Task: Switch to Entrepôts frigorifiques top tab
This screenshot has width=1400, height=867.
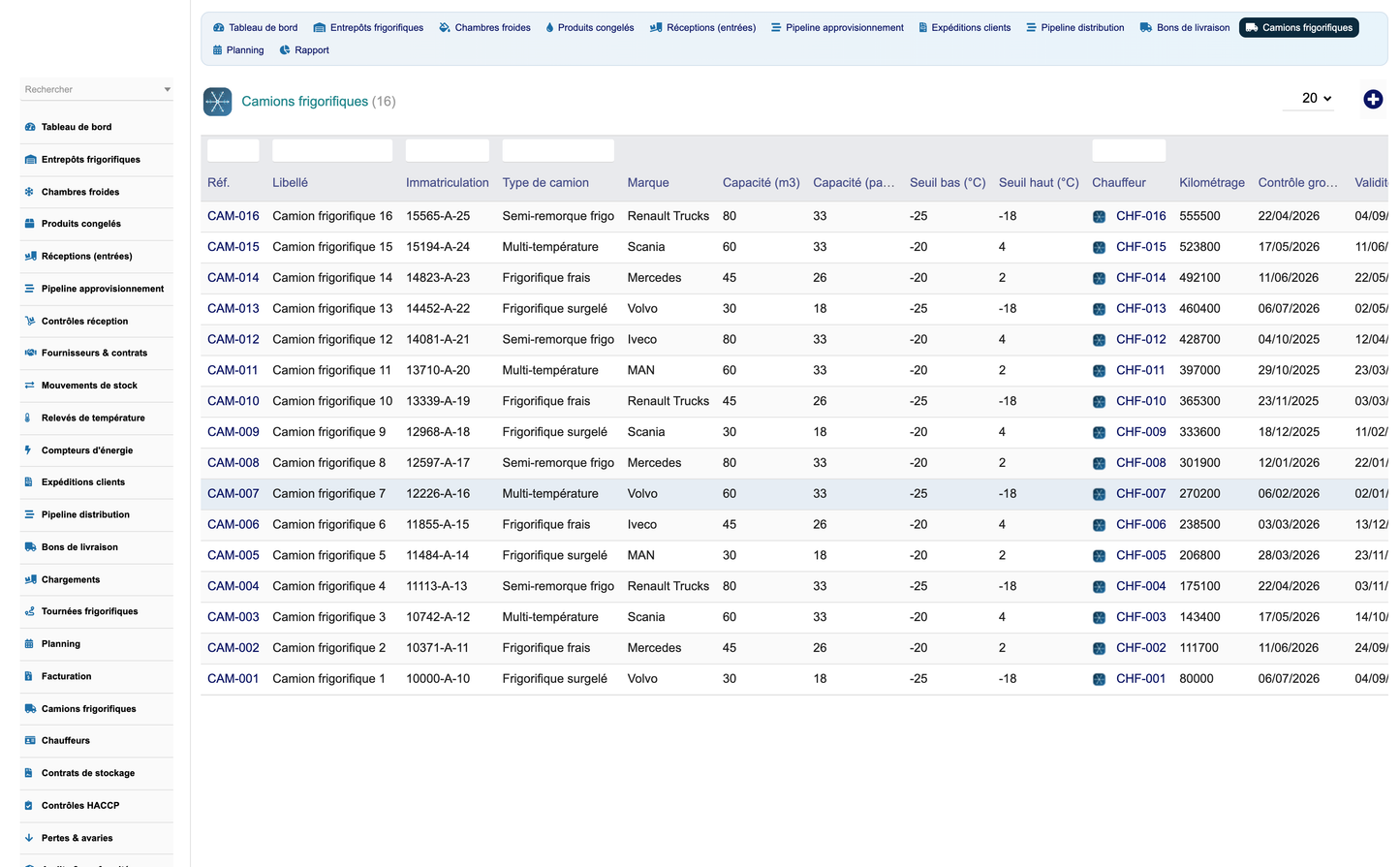Action: tap(368, 28)
